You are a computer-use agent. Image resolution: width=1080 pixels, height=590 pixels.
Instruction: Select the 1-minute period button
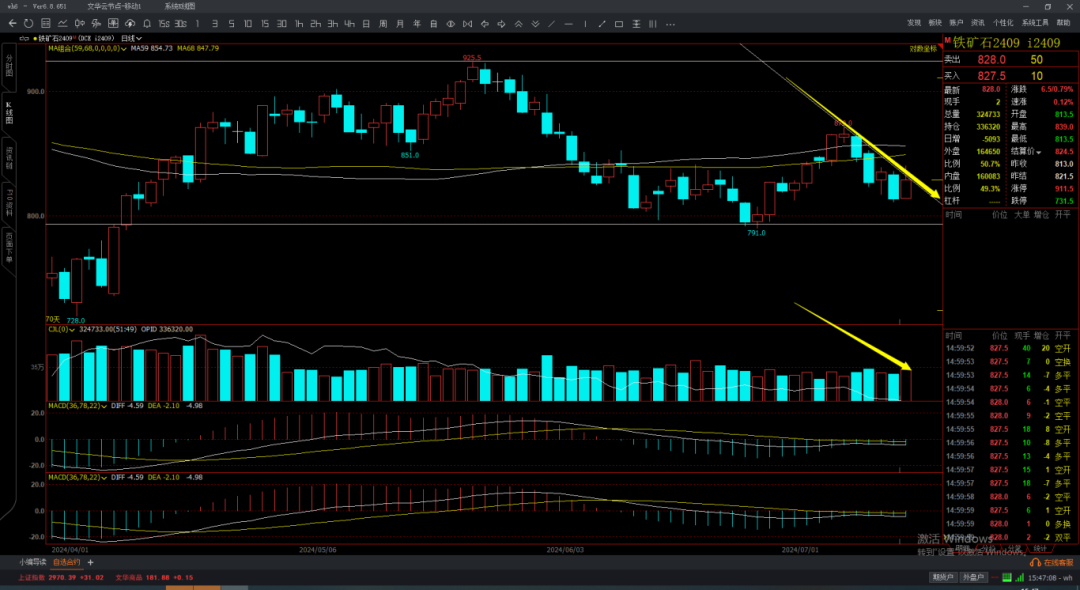pos(198,23)
